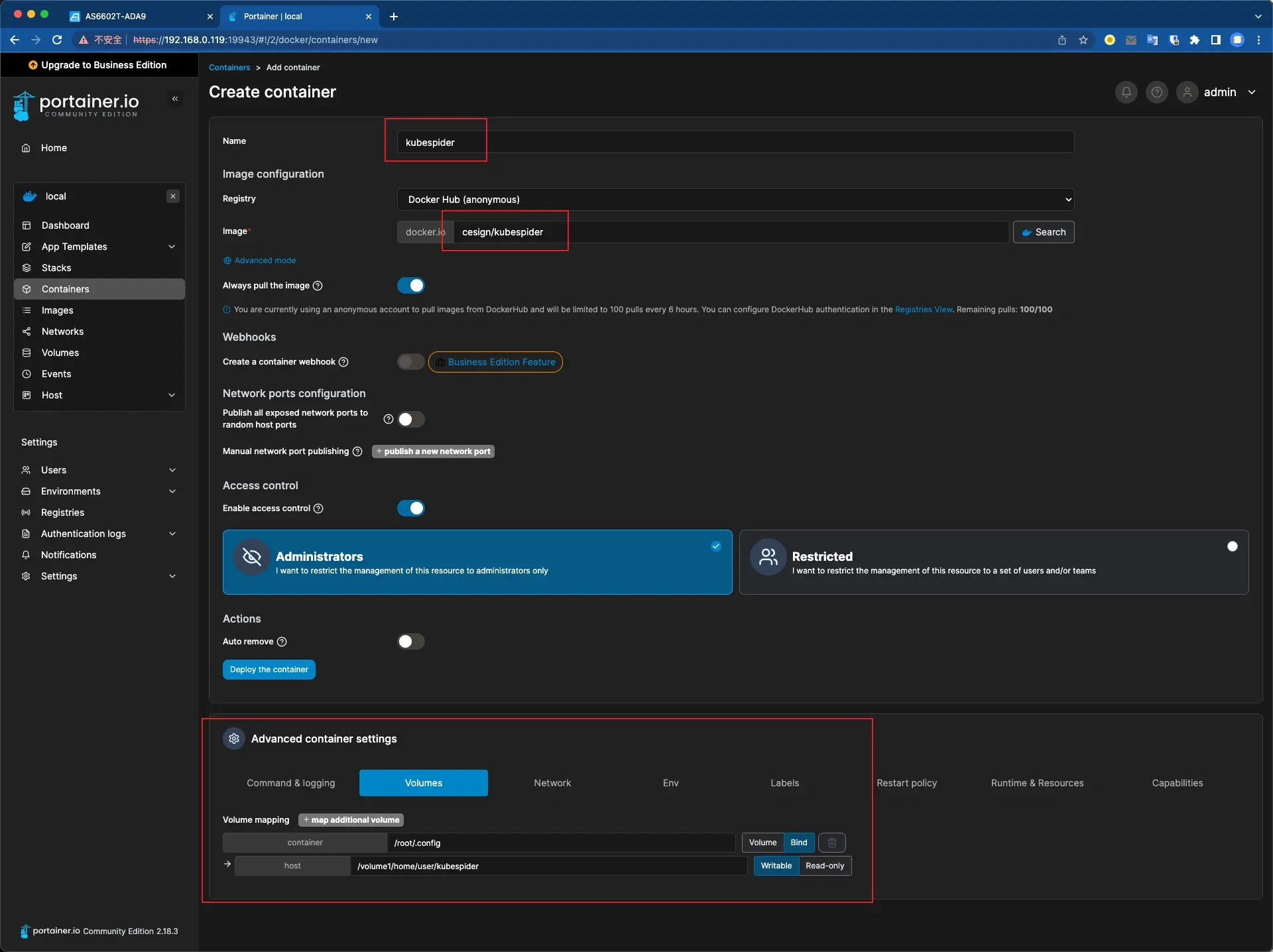Set volume mapping to Writable

click(x=776, y=866)
